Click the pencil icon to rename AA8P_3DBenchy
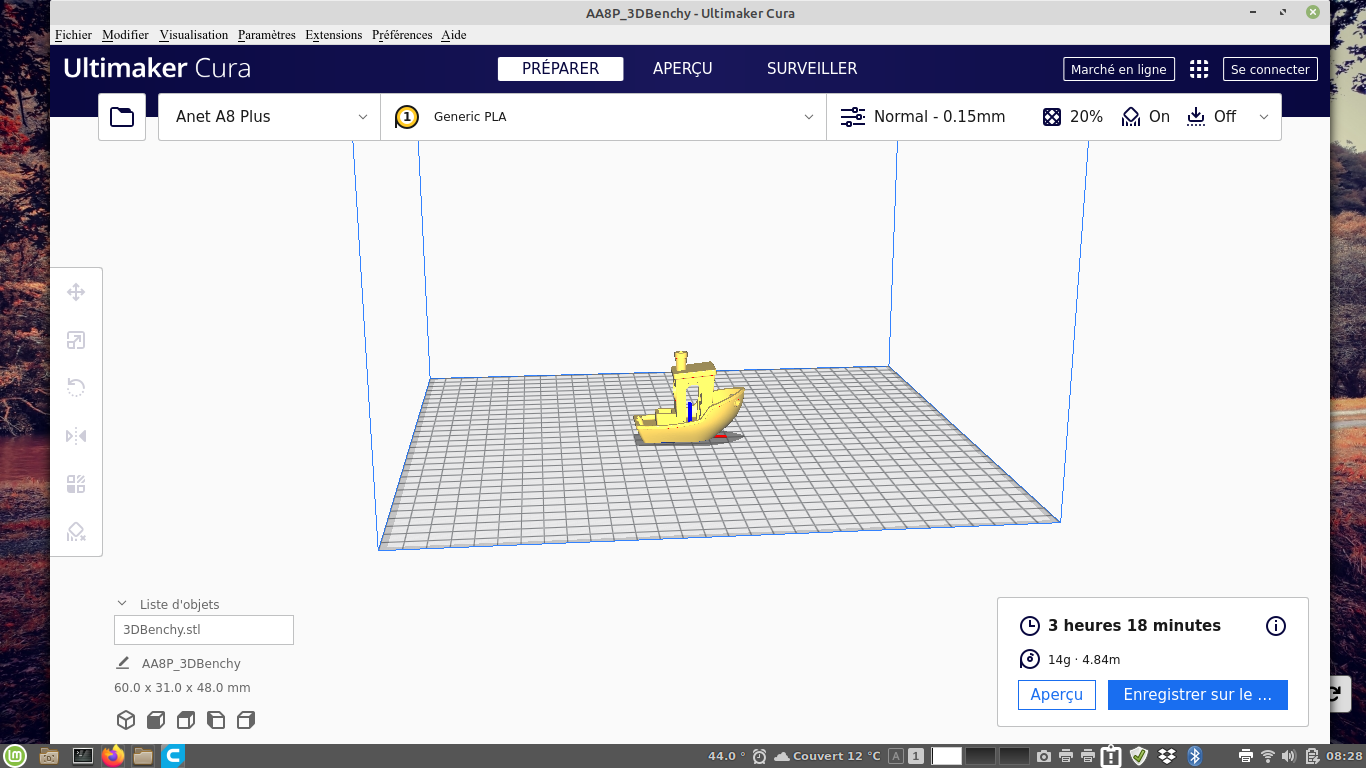 (x=123, y=663)
